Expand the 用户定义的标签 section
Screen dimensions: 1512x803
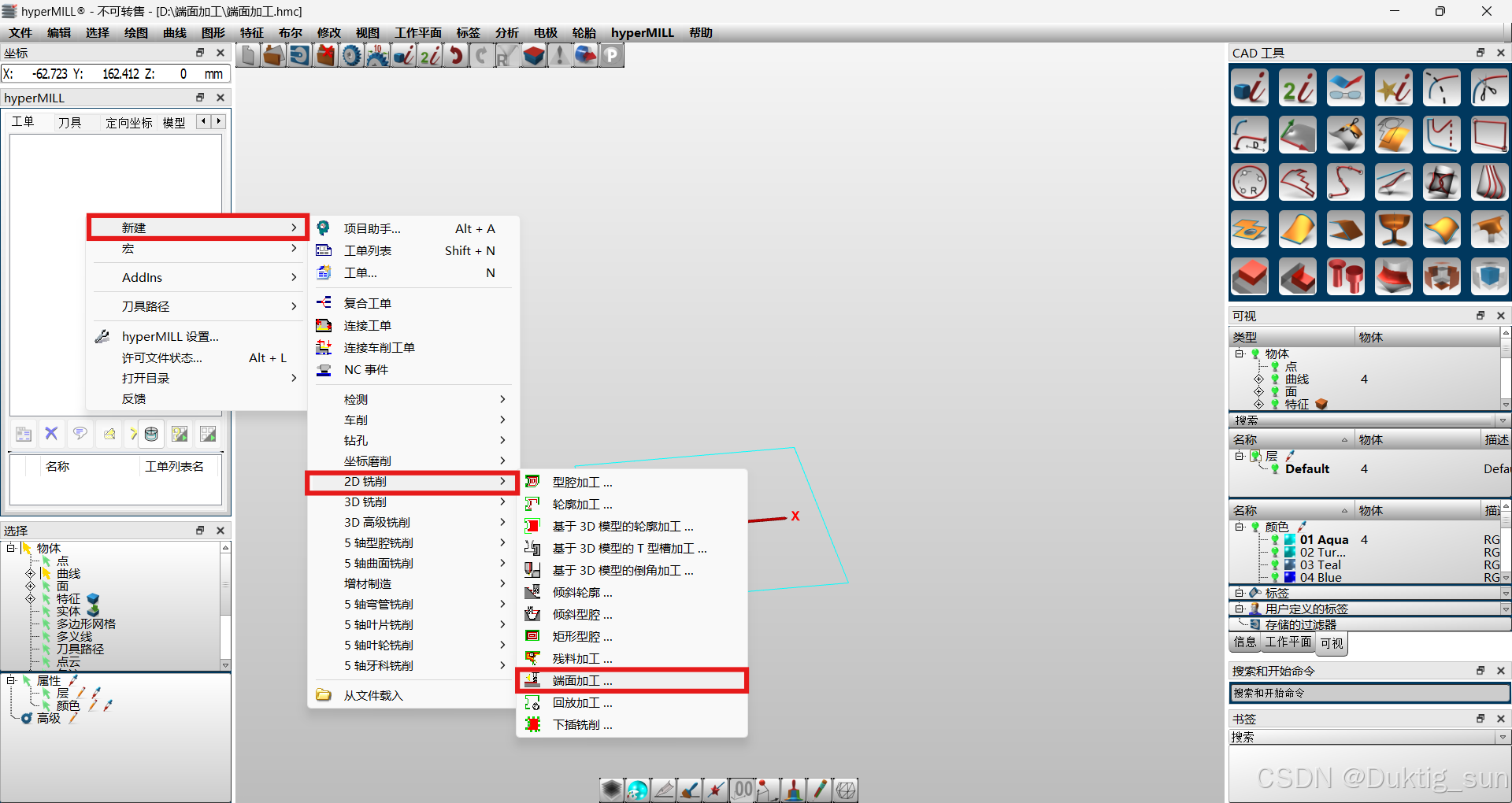pos(1240,609)
